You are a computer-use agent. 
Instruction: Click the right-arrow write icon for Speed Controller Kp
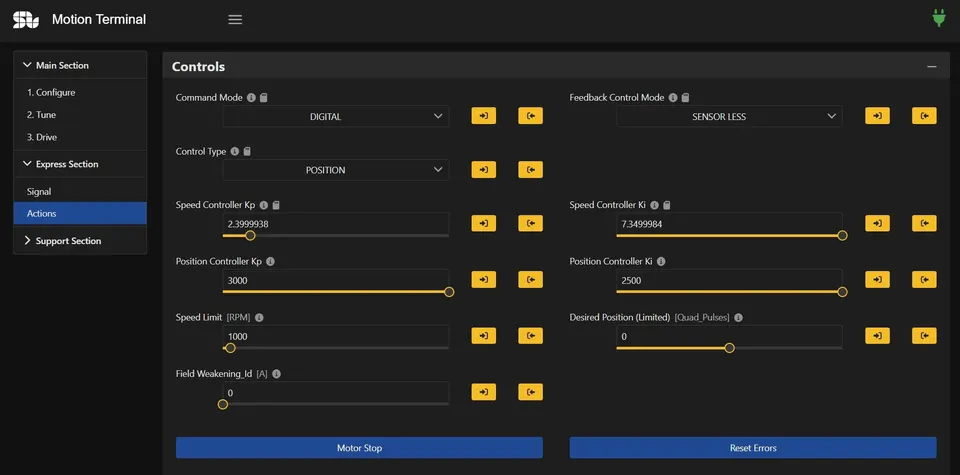pos(484,223)
